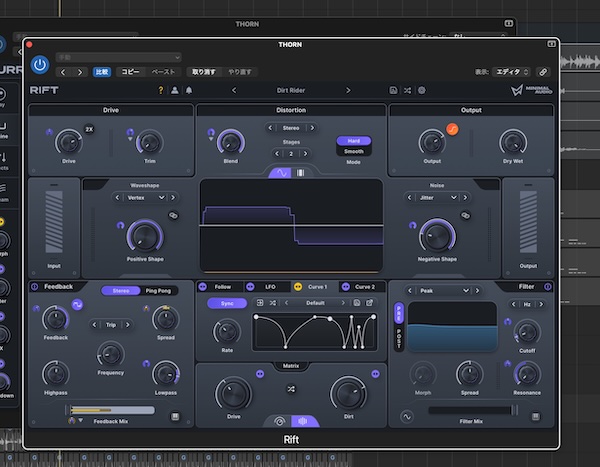Image resolution: width=600 pixels, height=467 pixels.
Task: Click the Dirt Rider preset name
Action: point(291,90)
